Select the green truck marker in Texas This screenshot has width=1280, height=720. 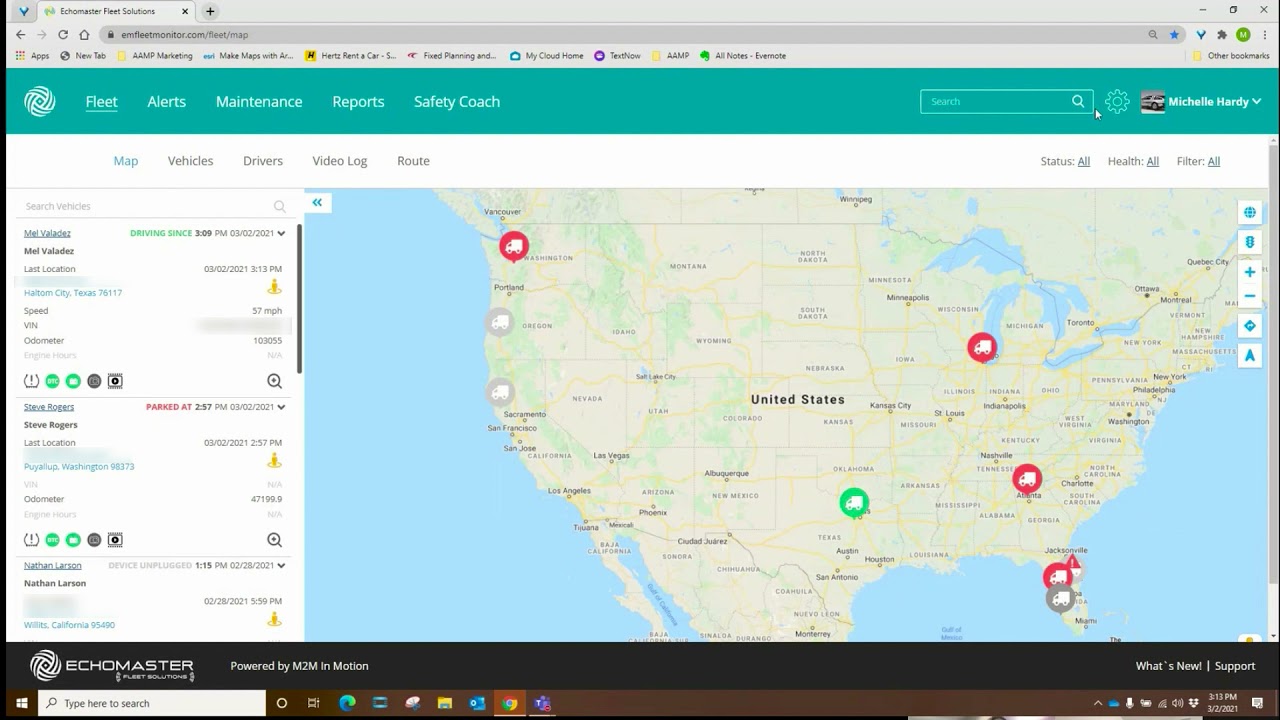pyautogui.click(x=854, y=502)
